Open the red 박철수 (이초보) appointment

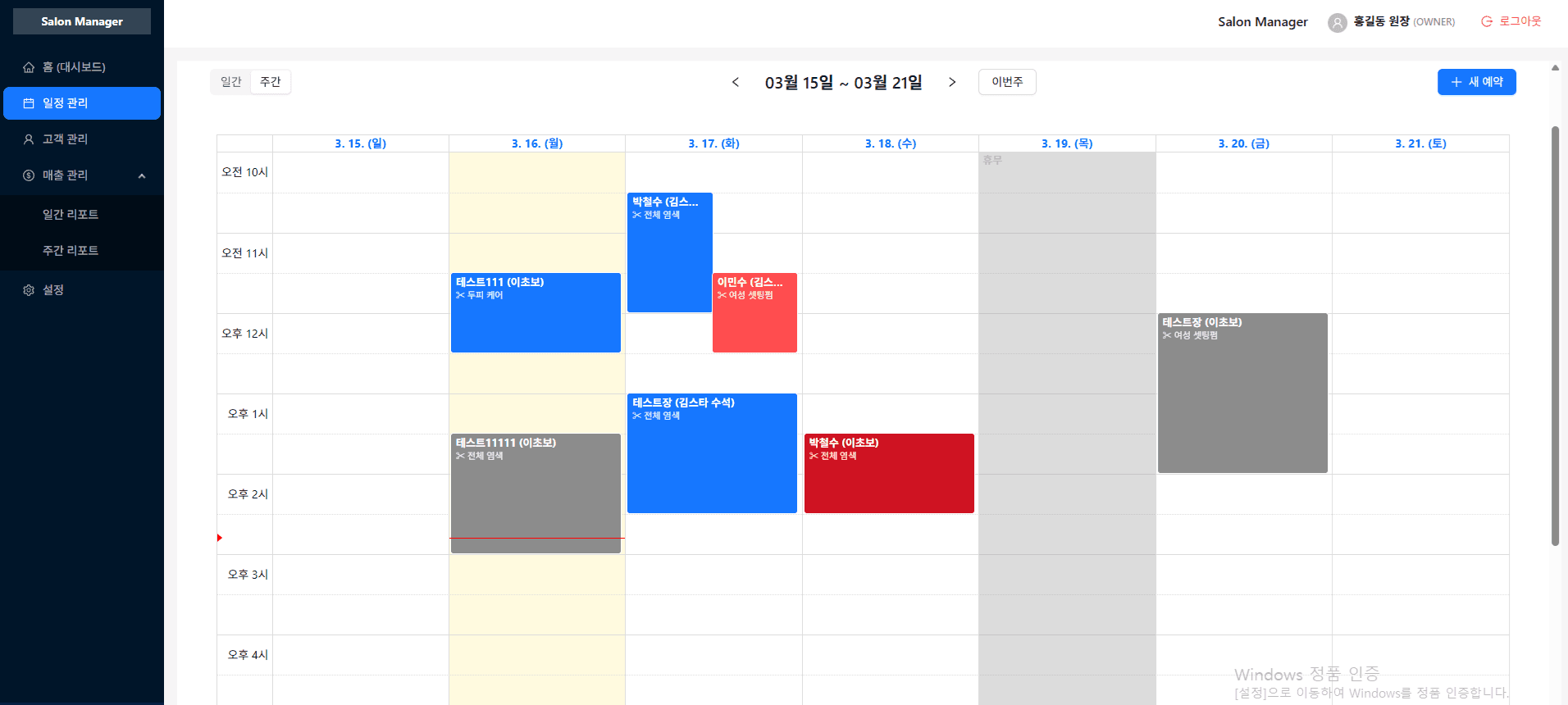pyautogui.click(x=889, y=474)
